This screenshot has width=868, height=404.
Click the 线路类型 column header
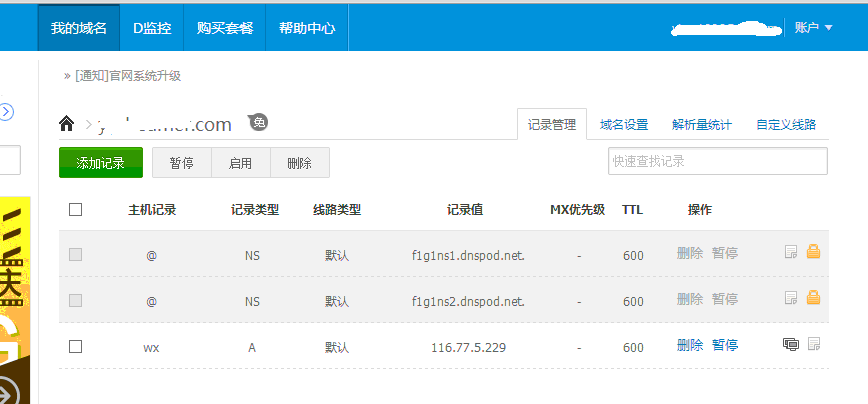(337, 210)
